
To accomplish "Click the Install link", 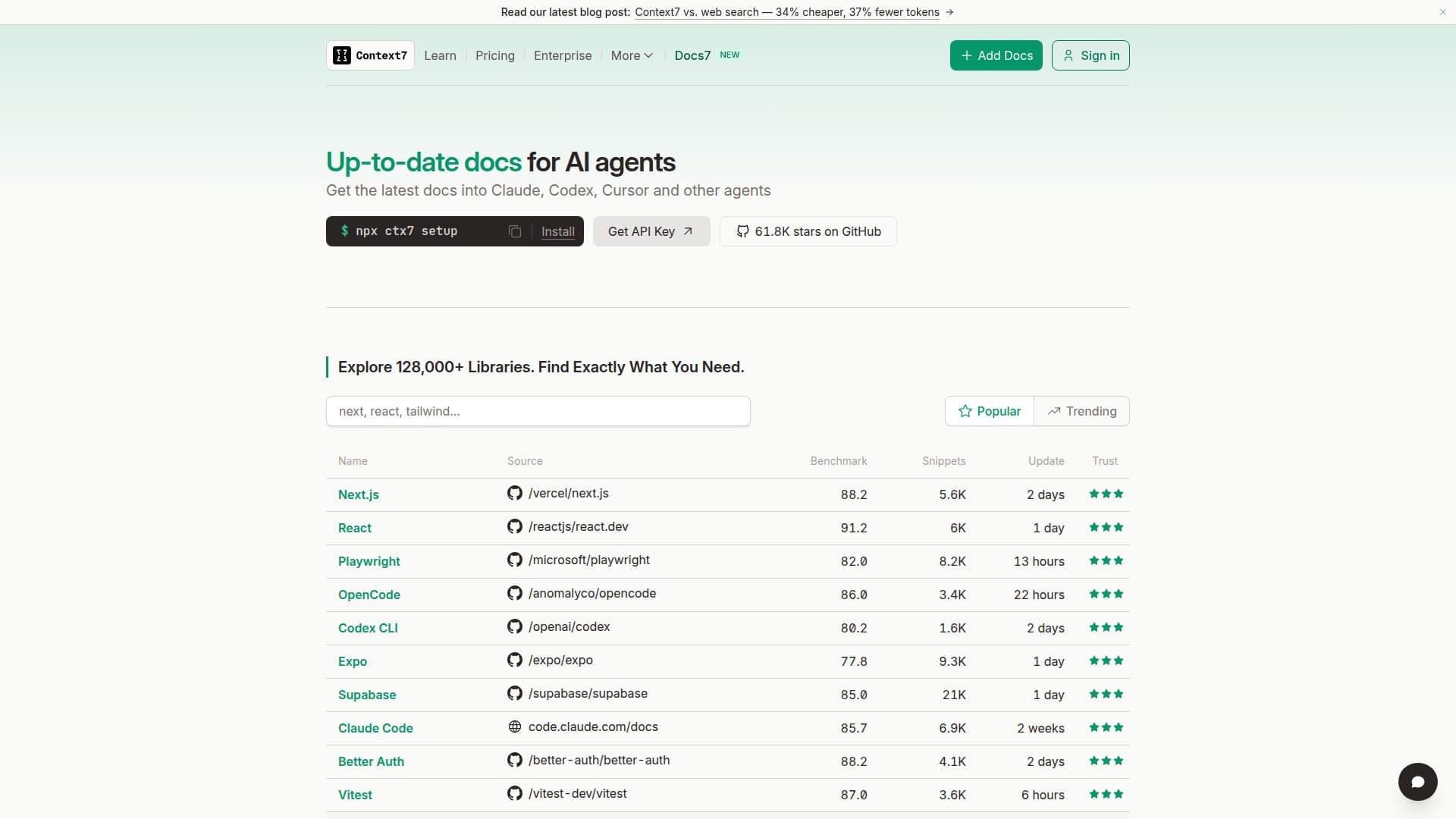I will point(558,231).
